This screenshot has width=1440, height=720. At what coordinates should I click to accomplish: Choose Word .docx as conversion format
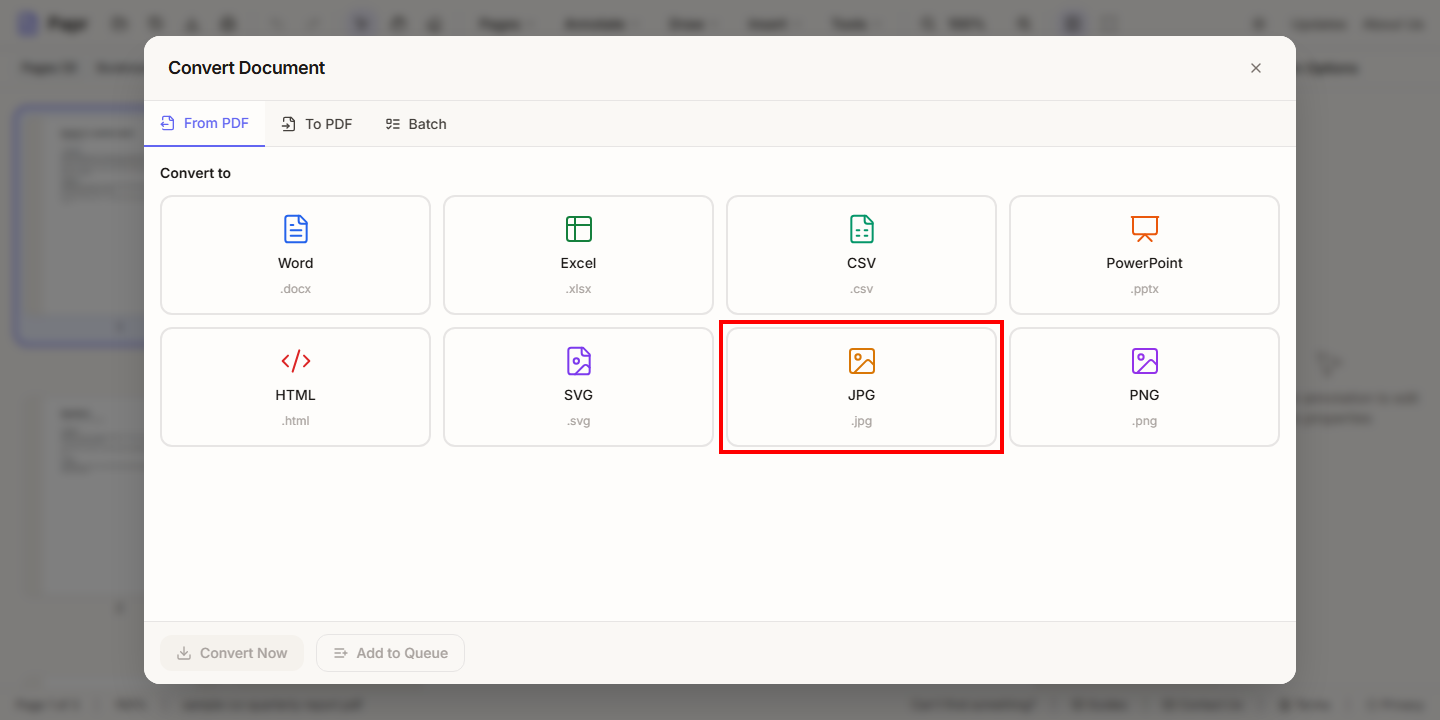[x=295, y=255]
